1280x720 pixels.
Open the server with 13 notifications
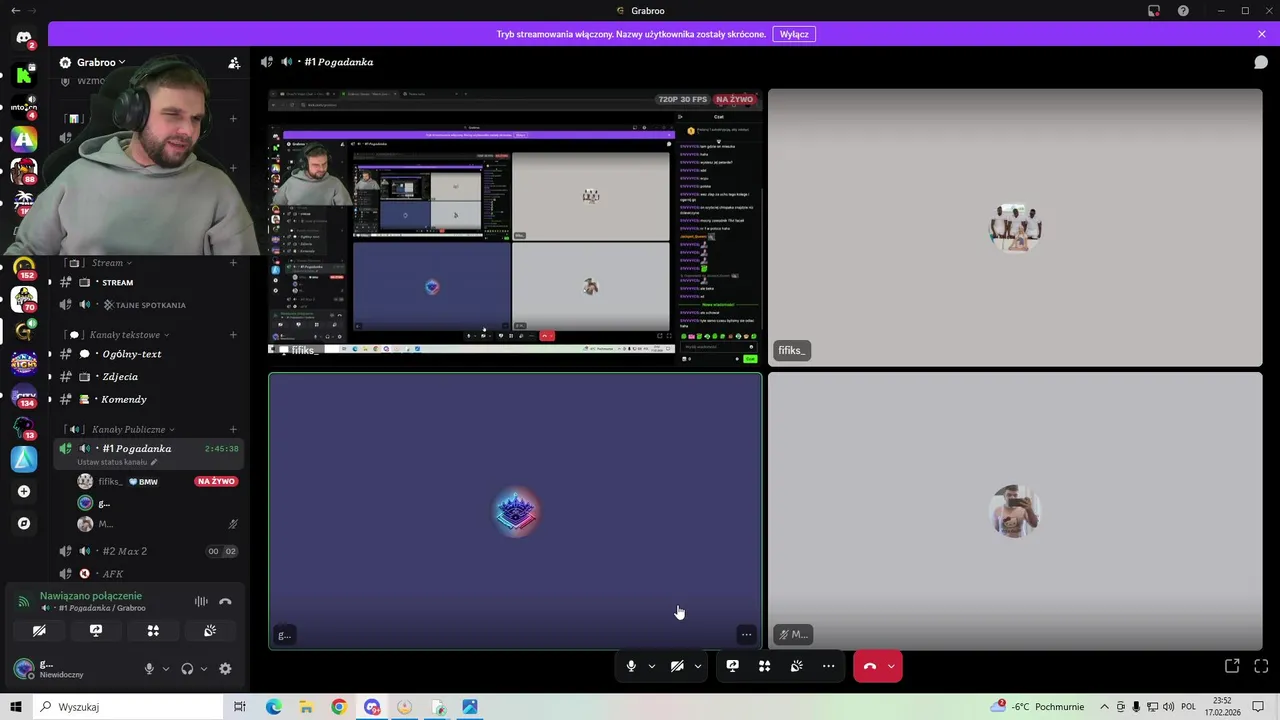click(x=24, y=427)
